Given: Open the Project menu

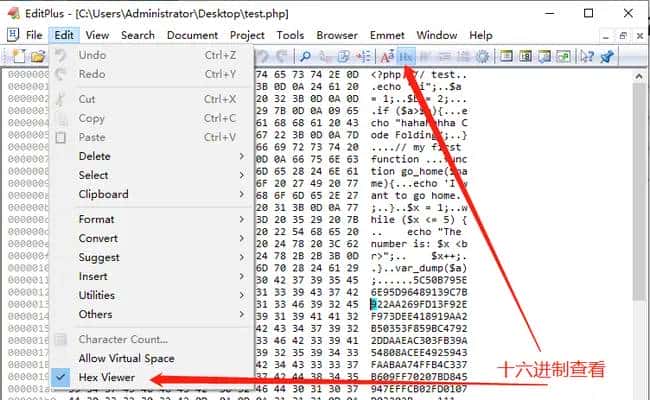Looking at the screenshot, I should coord(247,35).
